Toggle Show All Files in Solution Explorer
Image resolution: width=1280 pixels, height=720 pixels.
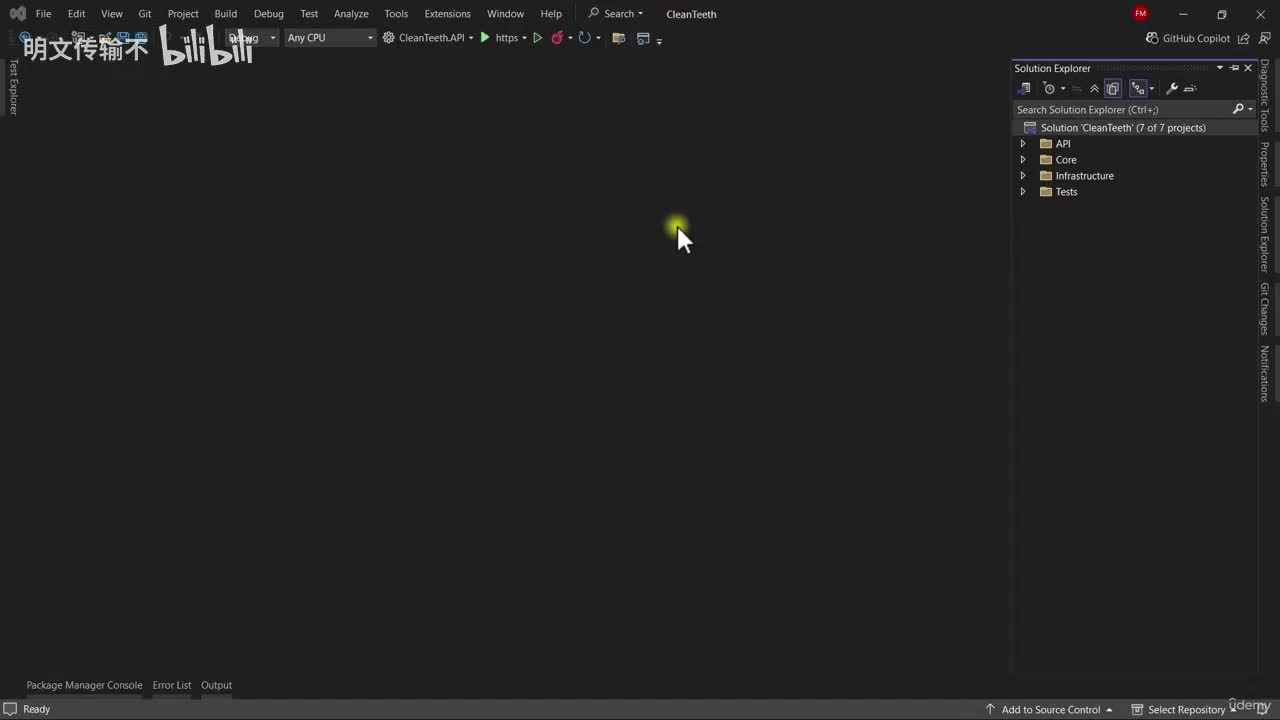(x=1112, y=89)
